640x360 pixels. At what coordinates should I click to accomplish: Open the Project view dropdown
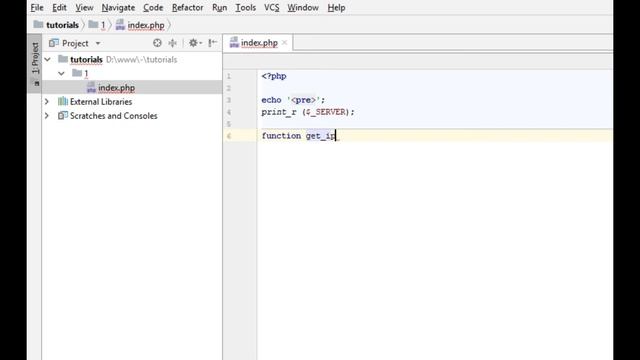[x=98, y=43]
